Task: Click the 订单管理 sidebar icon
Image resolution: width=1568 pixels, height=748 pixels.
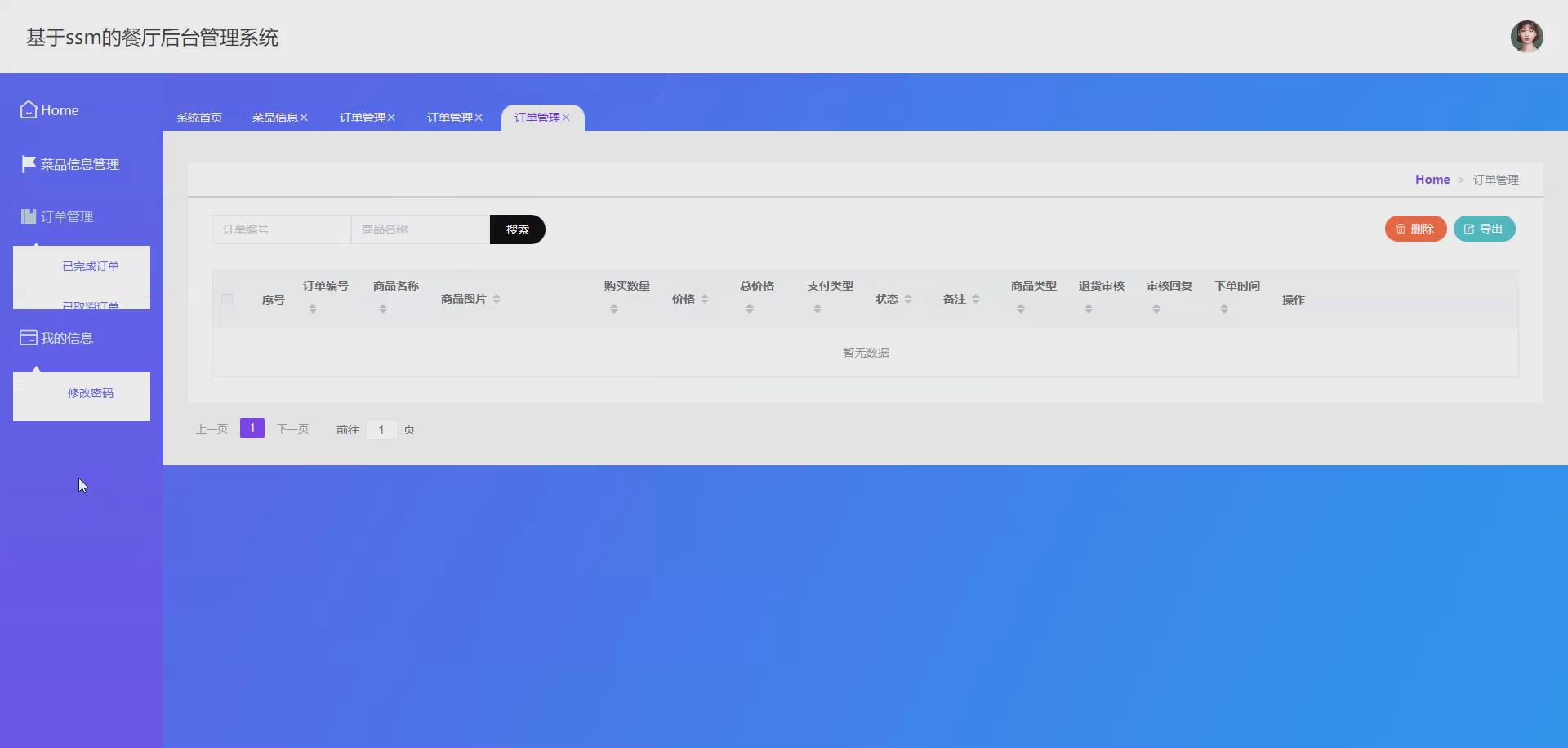Action: (x=29, y=216)
